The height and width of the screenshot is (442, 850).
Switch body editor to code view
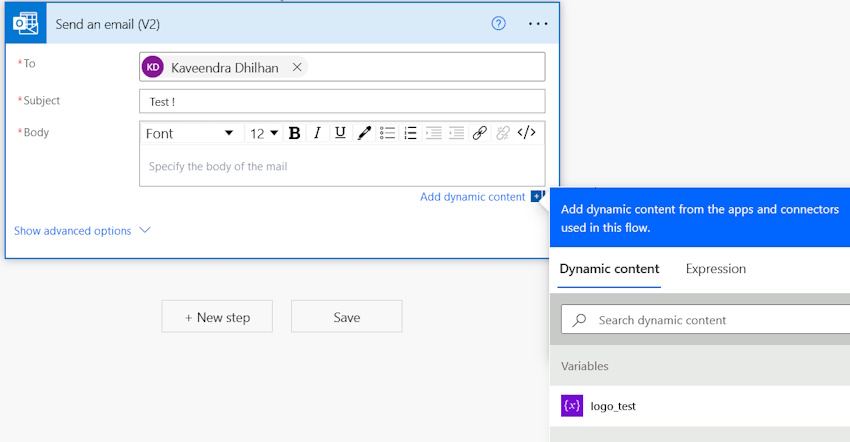526,133
